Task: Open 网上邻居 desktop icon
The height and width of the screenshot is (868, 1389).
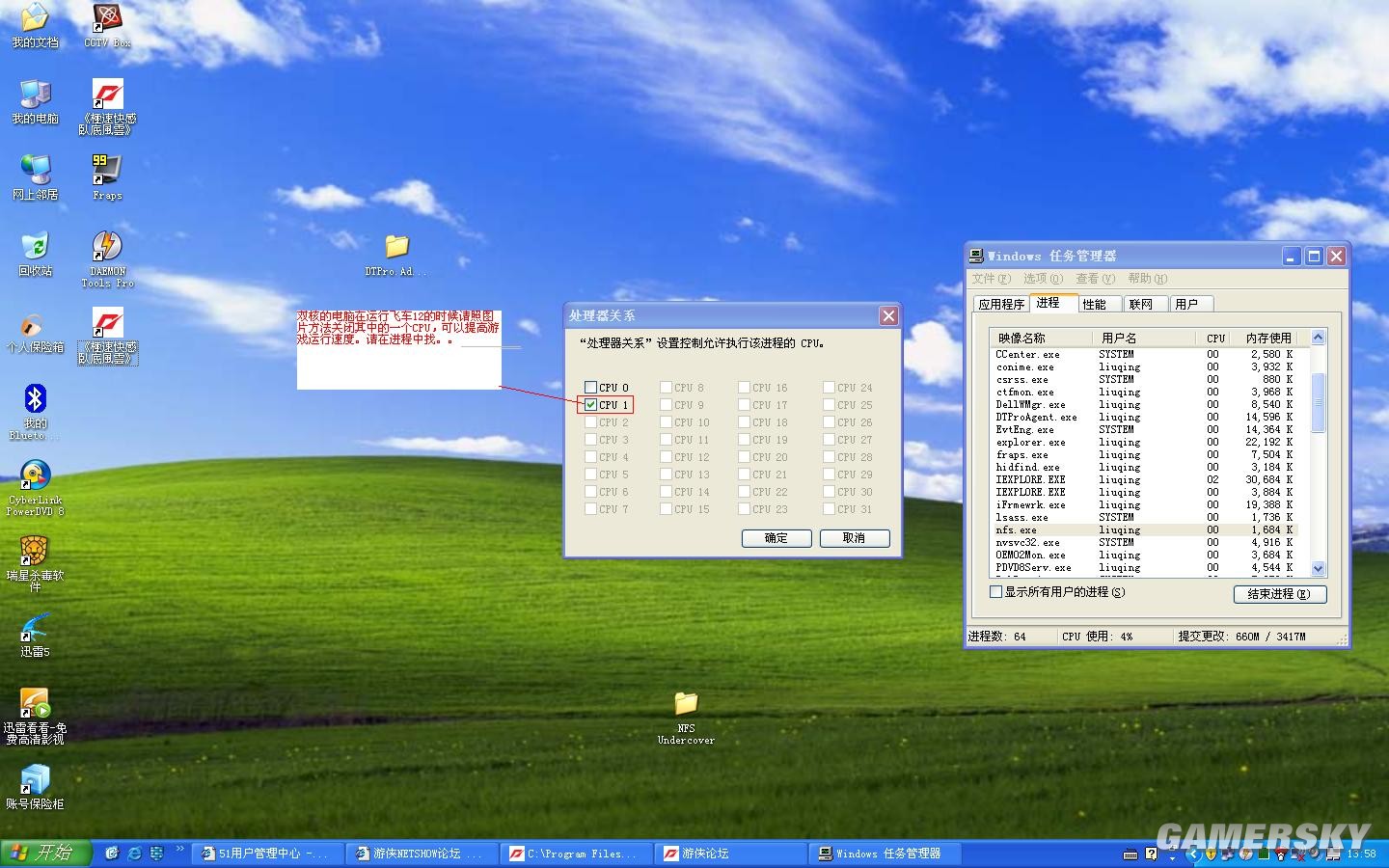Action: click(x=35, y=177)
